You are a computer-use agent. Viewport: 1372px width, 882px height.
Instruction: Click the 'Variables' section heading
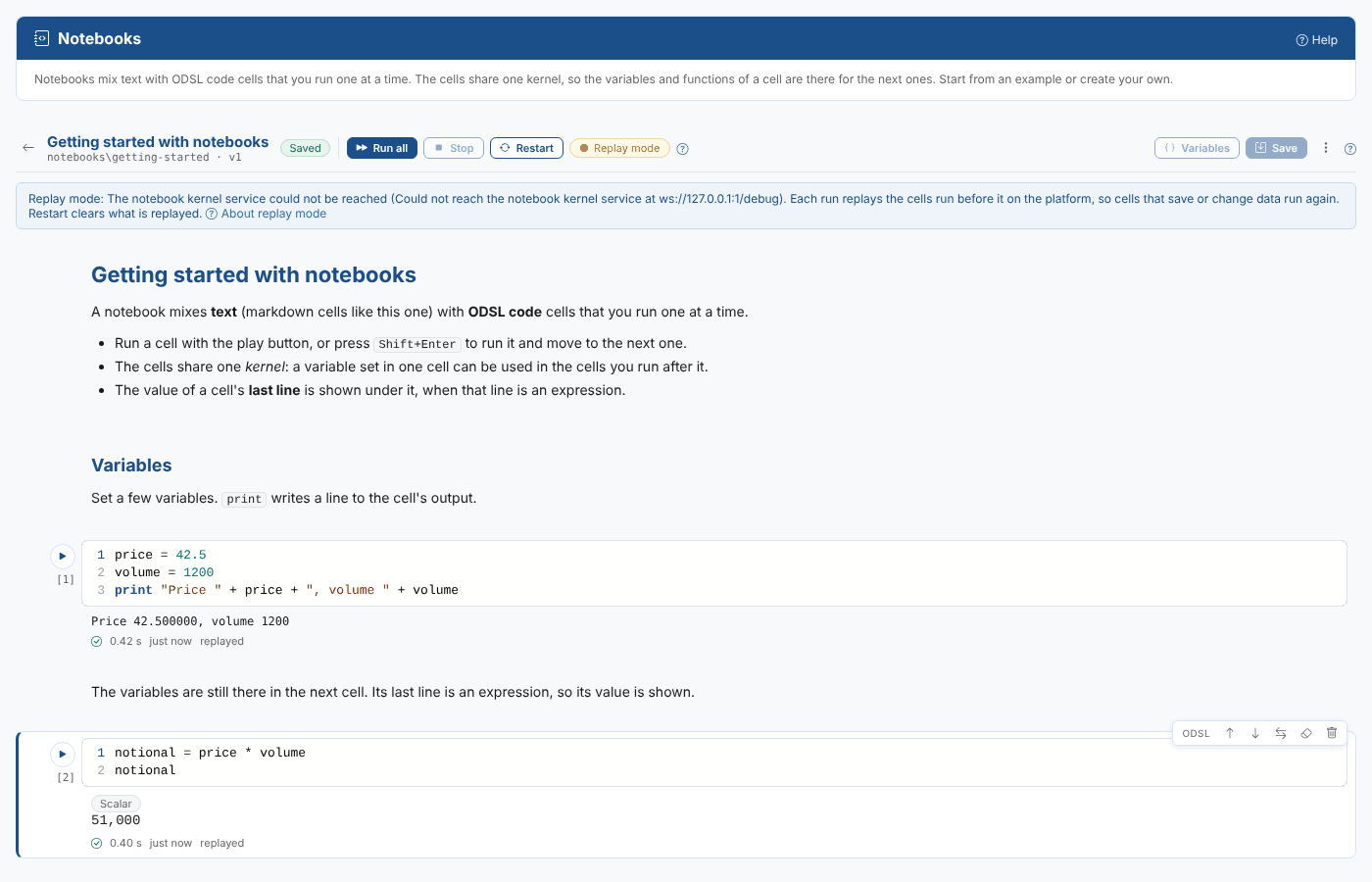pyautogui.click(x=131, y=465)
